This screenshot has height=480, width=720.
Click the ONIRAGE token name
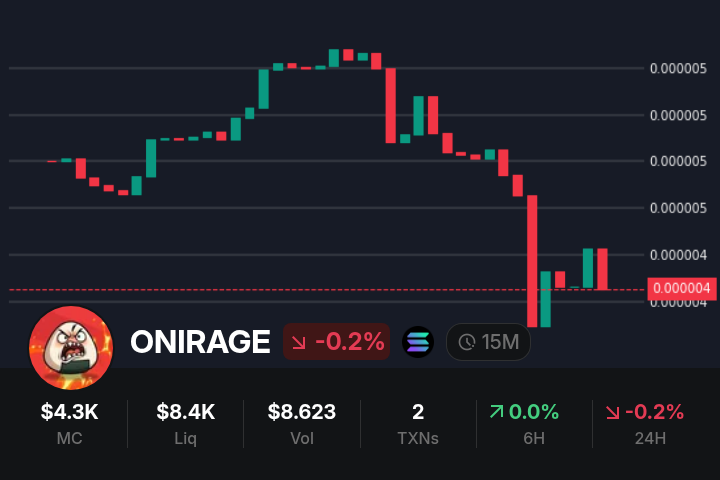[x=200, y=342]
